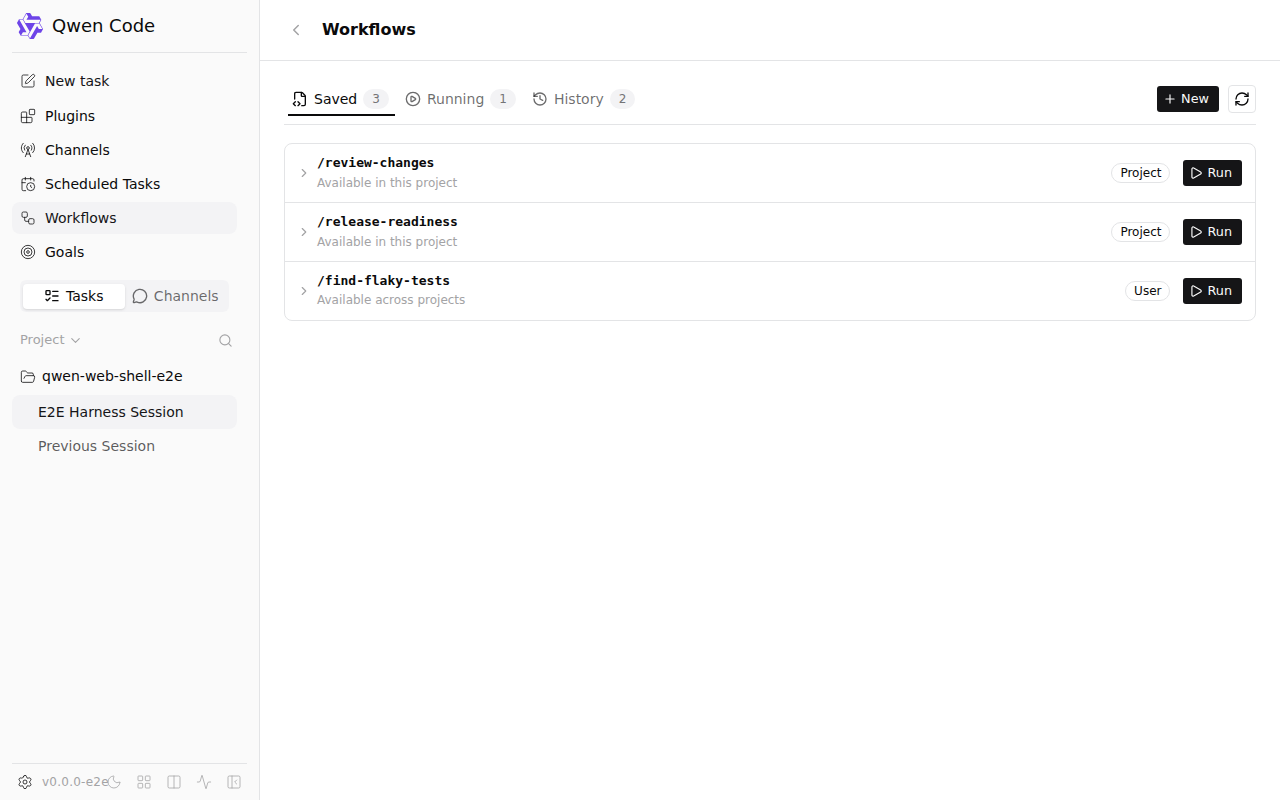The width and height of the screenshot is (1280, 800).
Task: Run the /release-readiness workflow
Action: [1212, 232]
